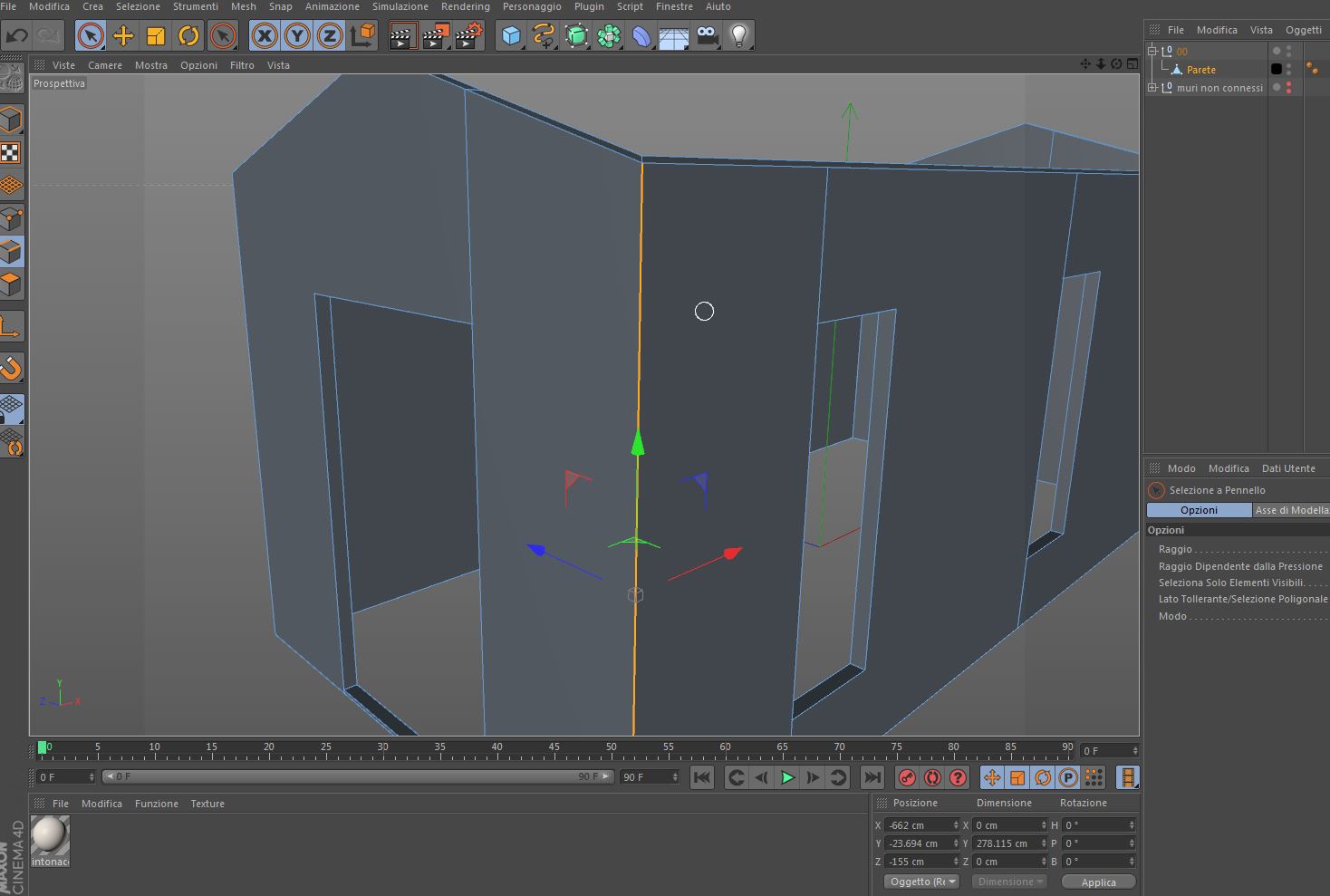The width and height of the screenshot is (1330, 896).
Task: Toggle the viewport maximize icon
Action: pos(1132,64)
